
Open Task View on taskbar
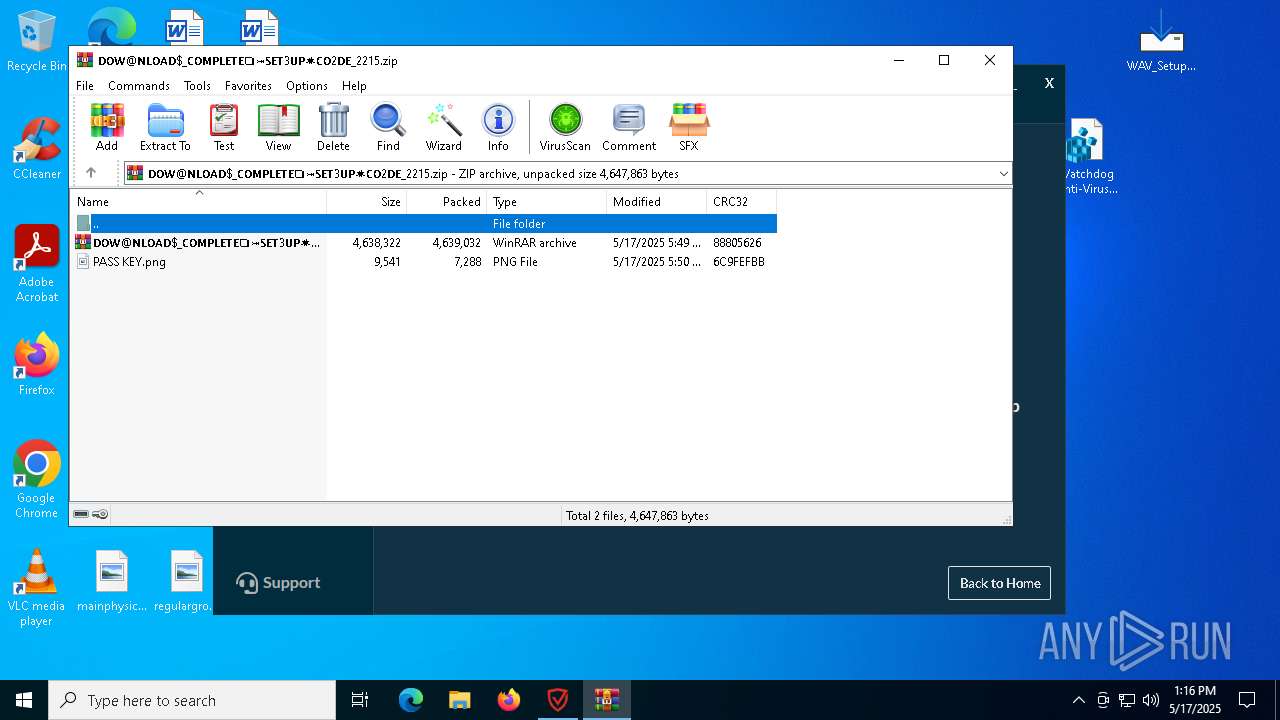360,700
